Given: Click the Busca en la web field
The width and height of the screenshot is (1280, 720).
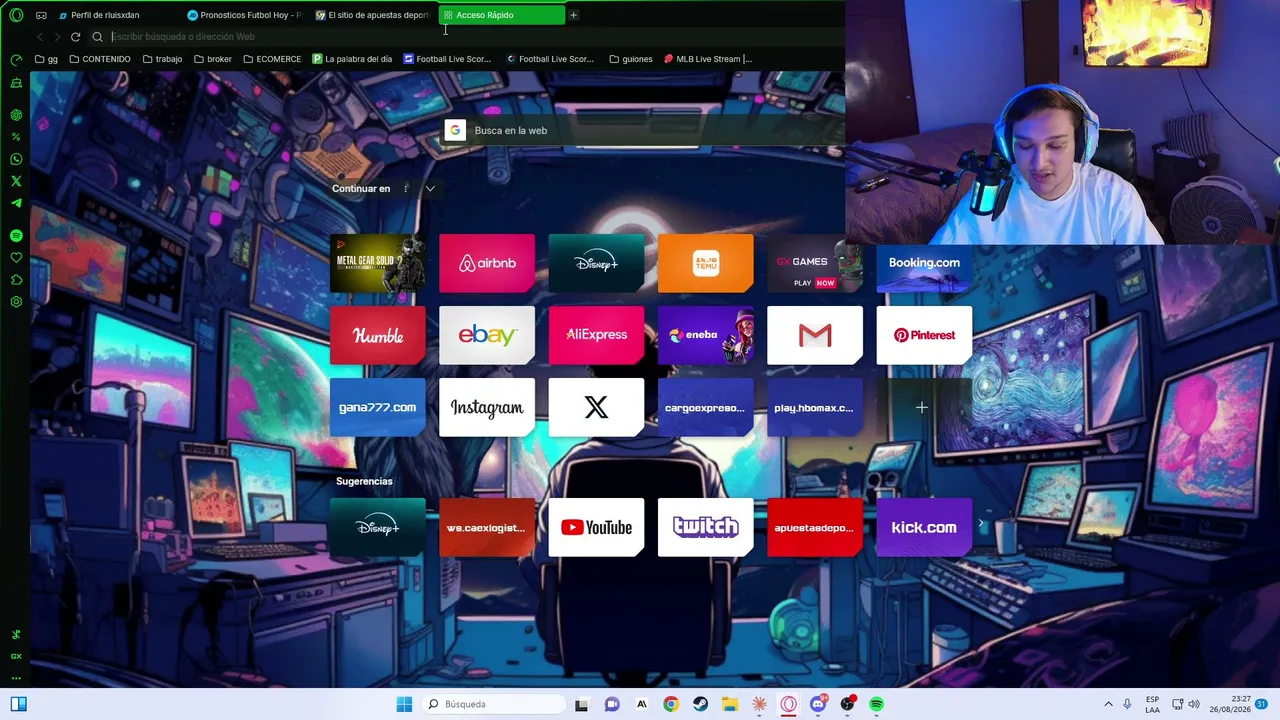Looking at the screenshot, I should click(x=645, y=130).
